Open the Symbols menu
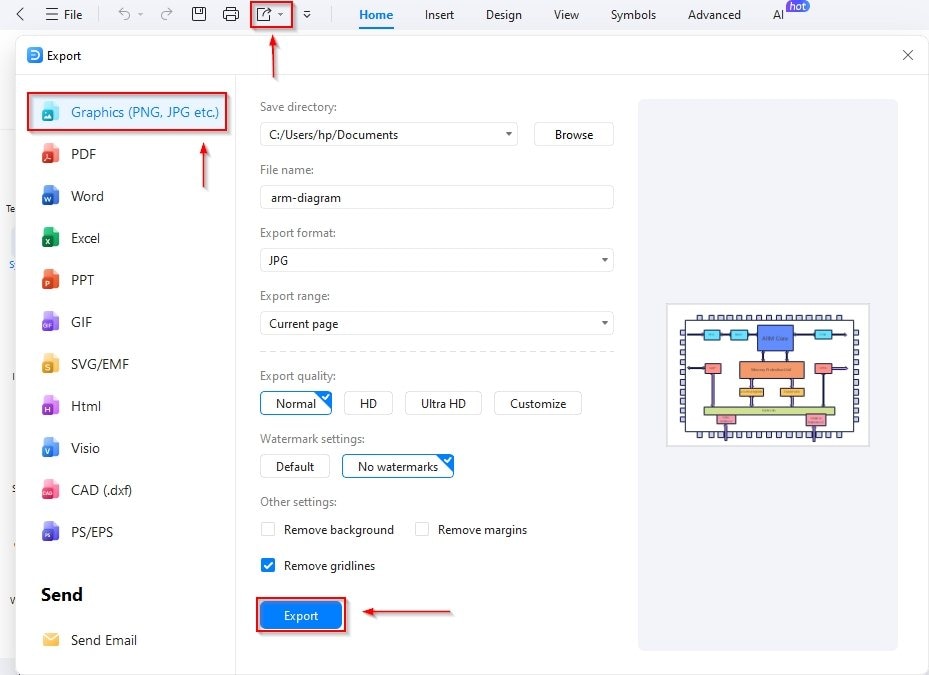This screenshot has width=929, height=675. coord(632,14)
